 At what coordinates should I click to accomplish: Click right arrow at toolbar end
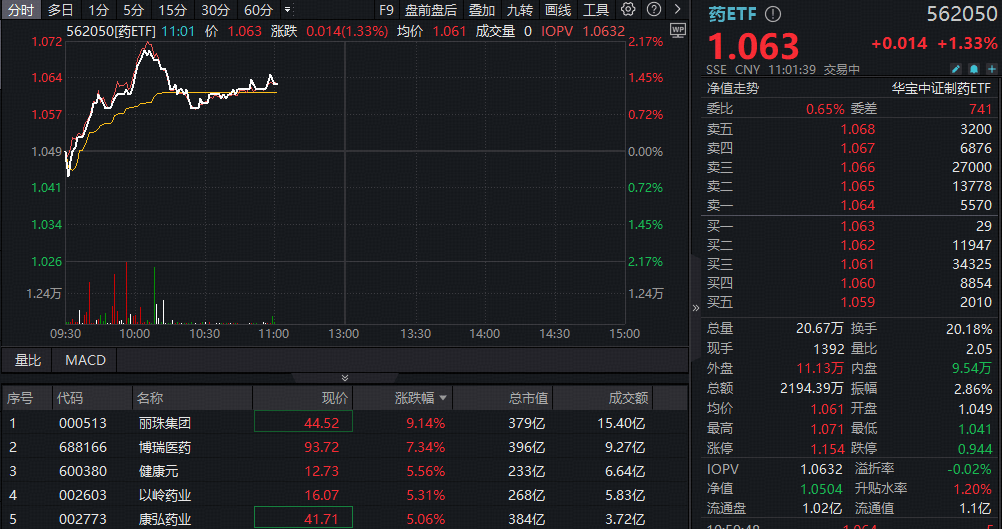coord(676,10)
